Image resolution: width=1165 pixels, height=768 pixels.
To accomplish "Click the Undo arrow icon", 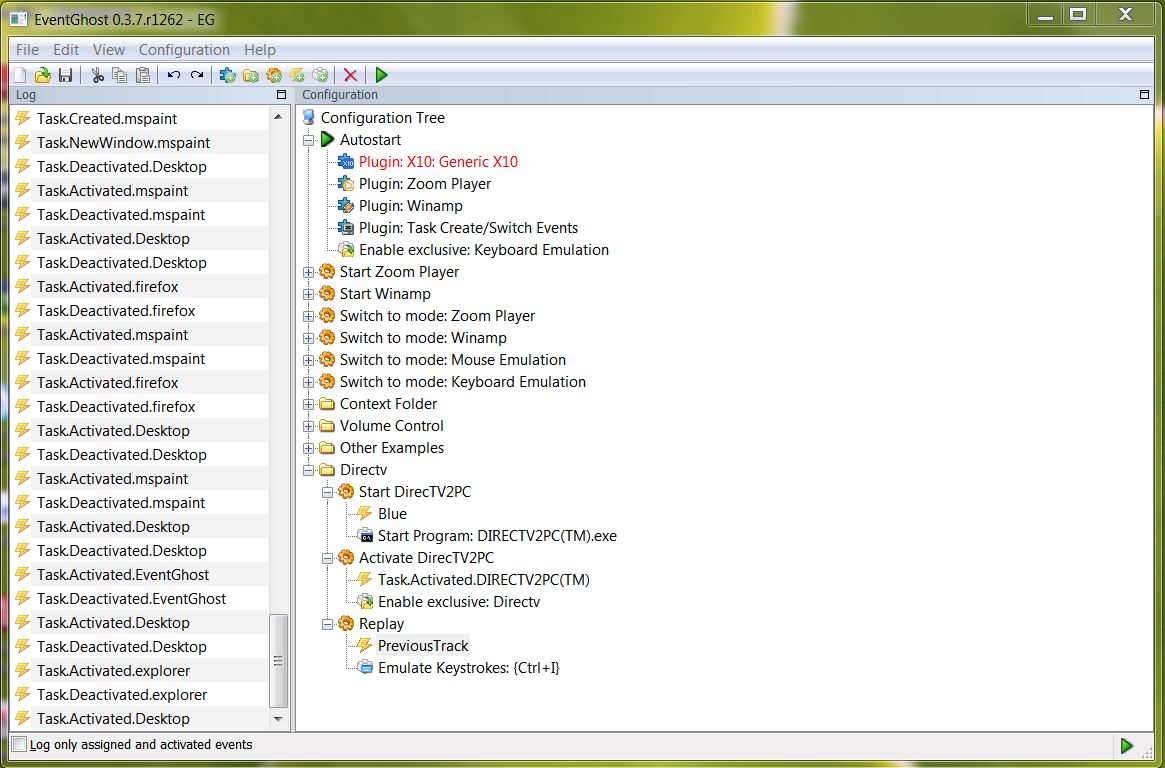I will 174,75.
